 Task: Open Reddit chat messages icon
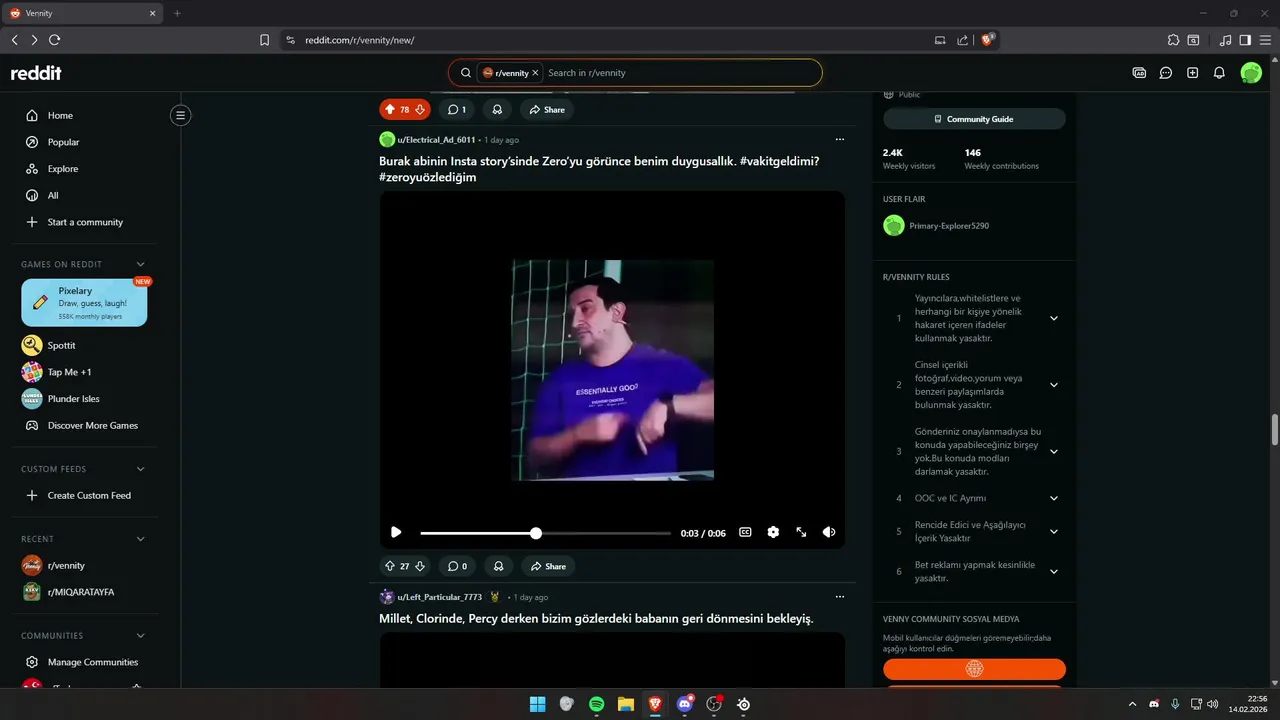1166,73
